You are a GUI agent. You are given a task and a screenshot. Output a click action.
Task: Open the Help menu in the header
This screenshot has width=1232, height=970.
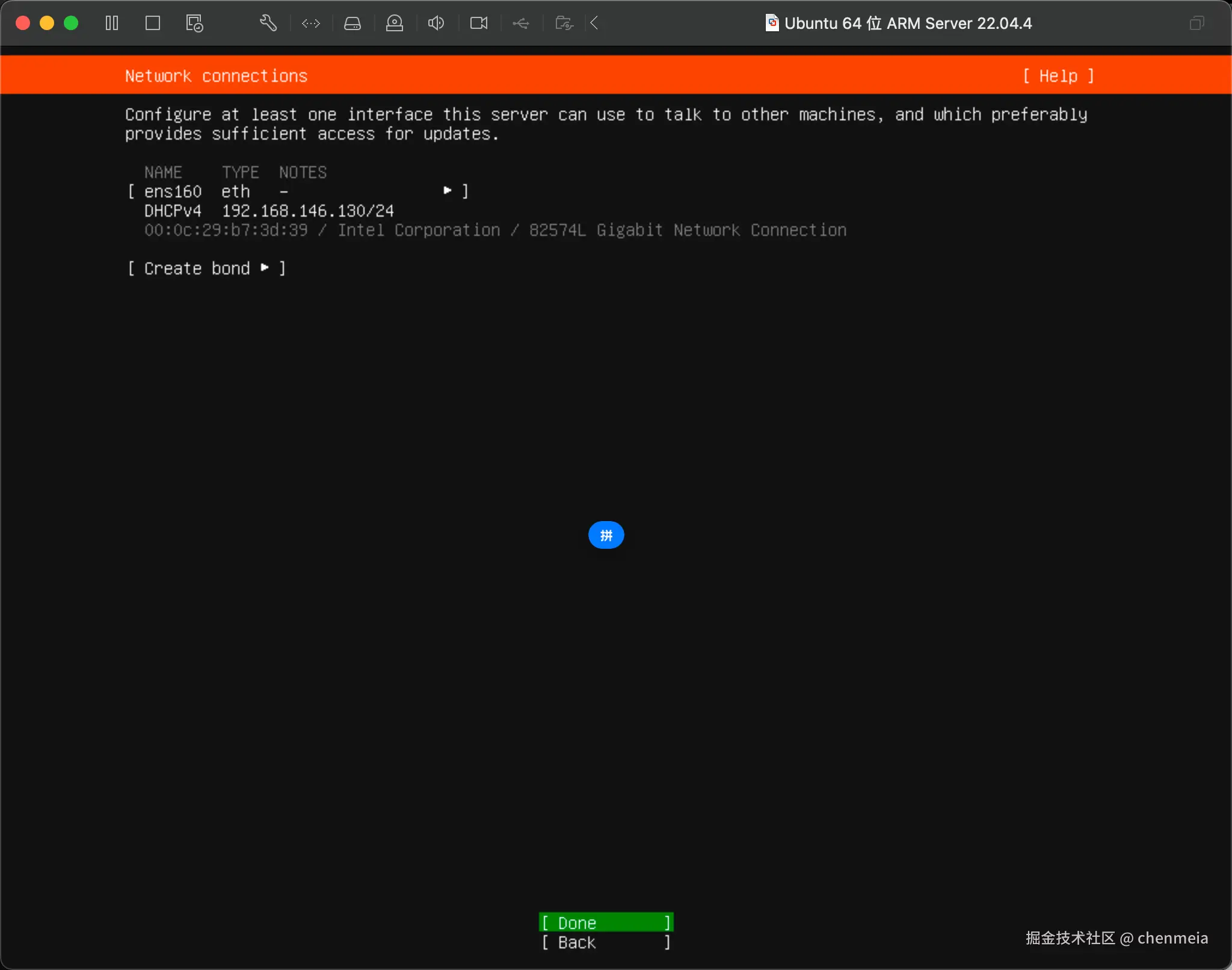coord(1058,76)
